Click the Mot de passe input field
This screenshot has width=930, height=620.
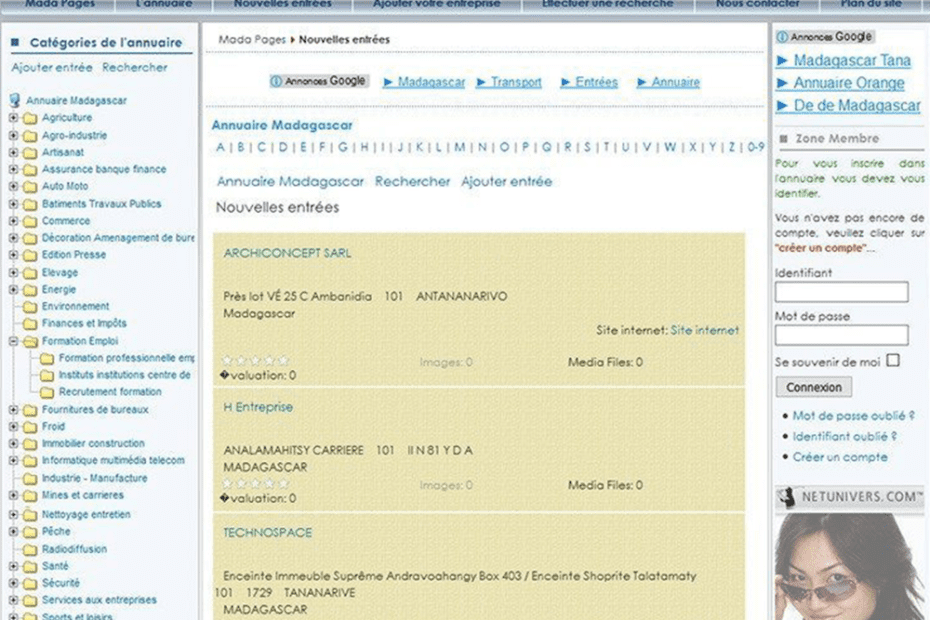(841, 335)
